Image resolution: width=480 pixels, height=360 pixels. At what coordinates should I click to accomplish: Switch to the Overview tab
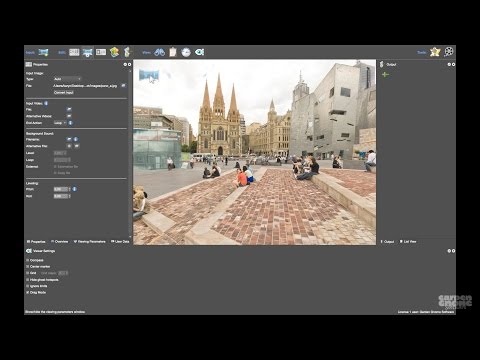(x=59, y=242)
